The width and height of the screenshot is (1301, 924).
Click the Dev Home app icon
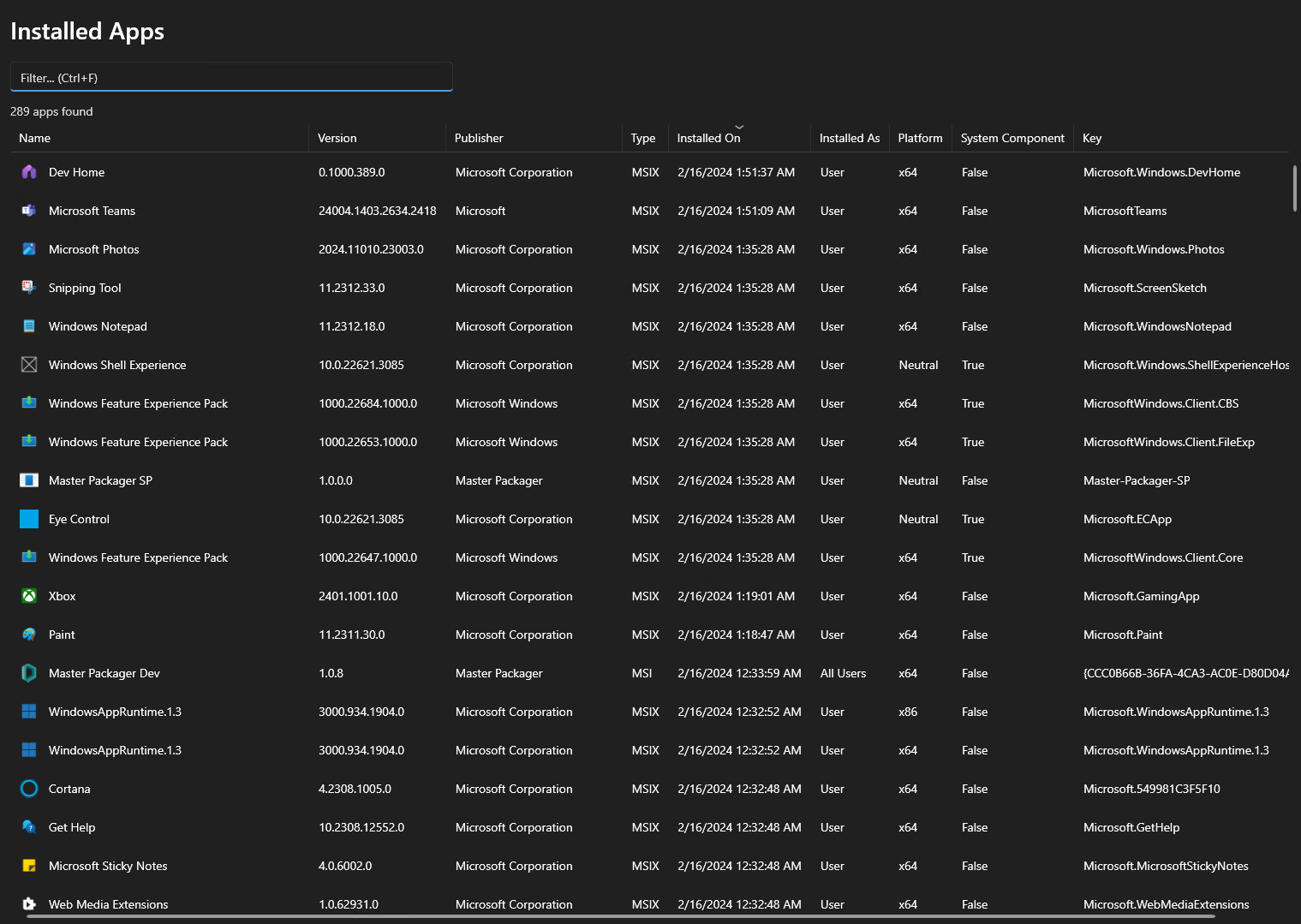[29, 172]
